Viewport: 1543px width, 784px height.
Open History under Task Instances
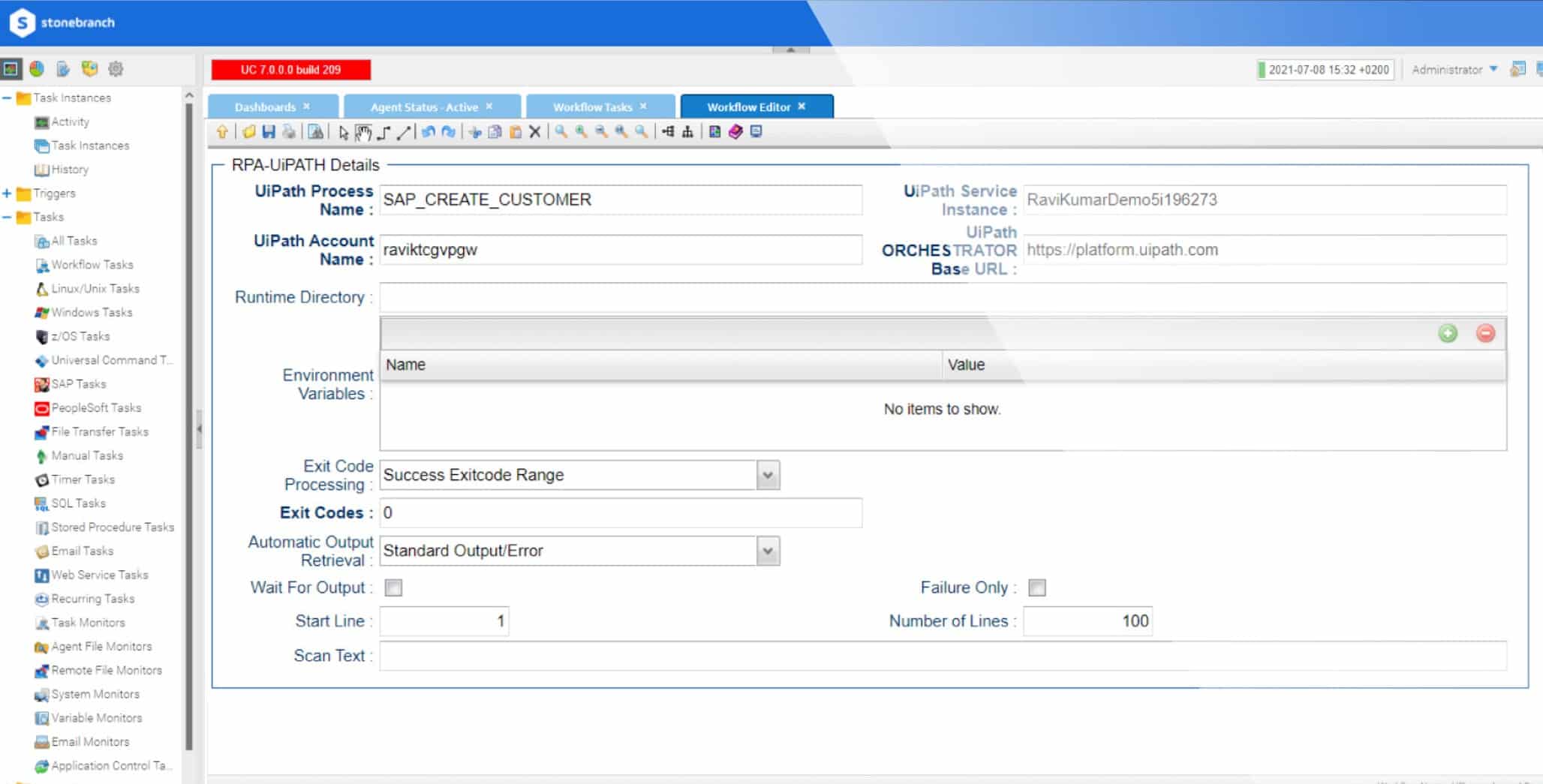pos(70,170)
